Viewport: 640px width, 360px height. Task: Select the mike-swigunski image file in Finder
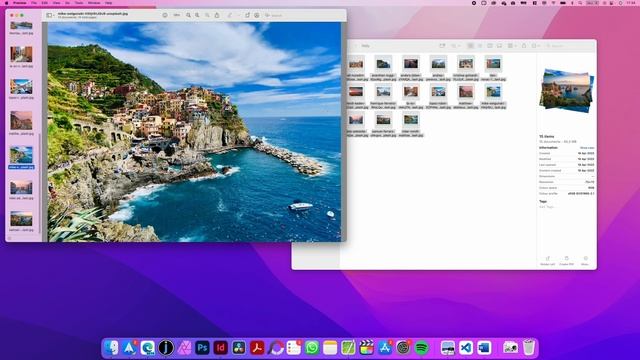click(x=493, y=96)
